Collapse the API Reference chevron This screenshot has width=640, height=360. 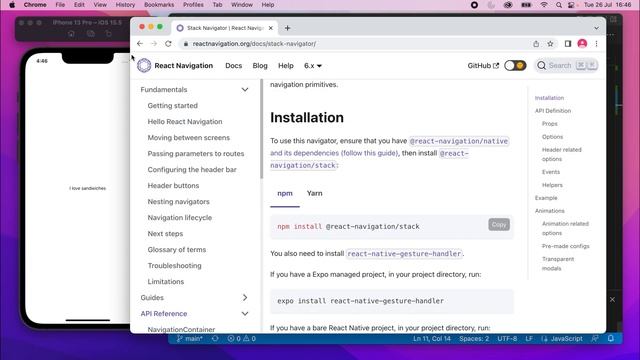[x=245, y=313]
